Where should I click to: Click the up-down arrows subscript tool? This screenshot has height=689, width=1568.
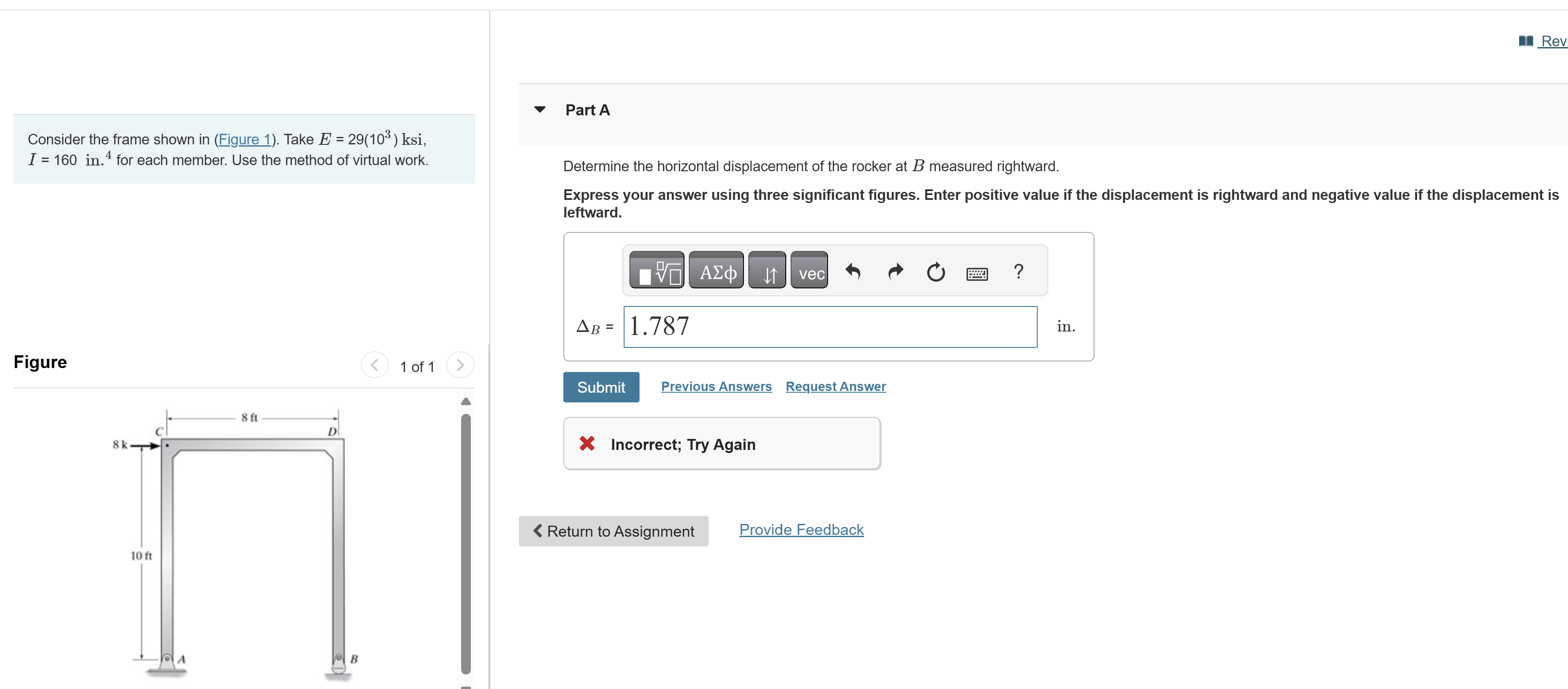click(x=767, y=271)
